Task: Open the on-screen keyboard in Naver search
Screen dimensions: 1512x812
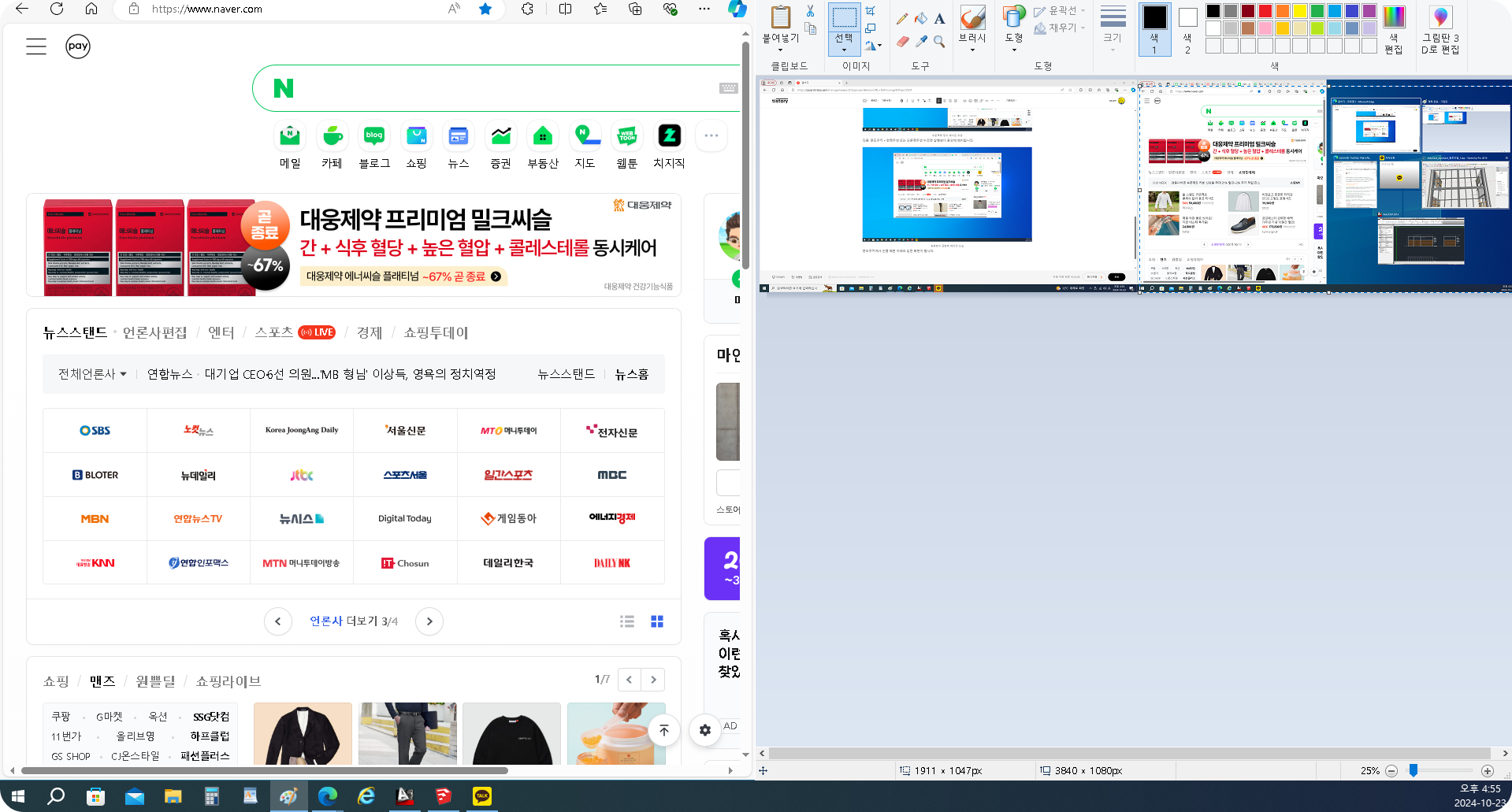Action: [x=729, y=88]
